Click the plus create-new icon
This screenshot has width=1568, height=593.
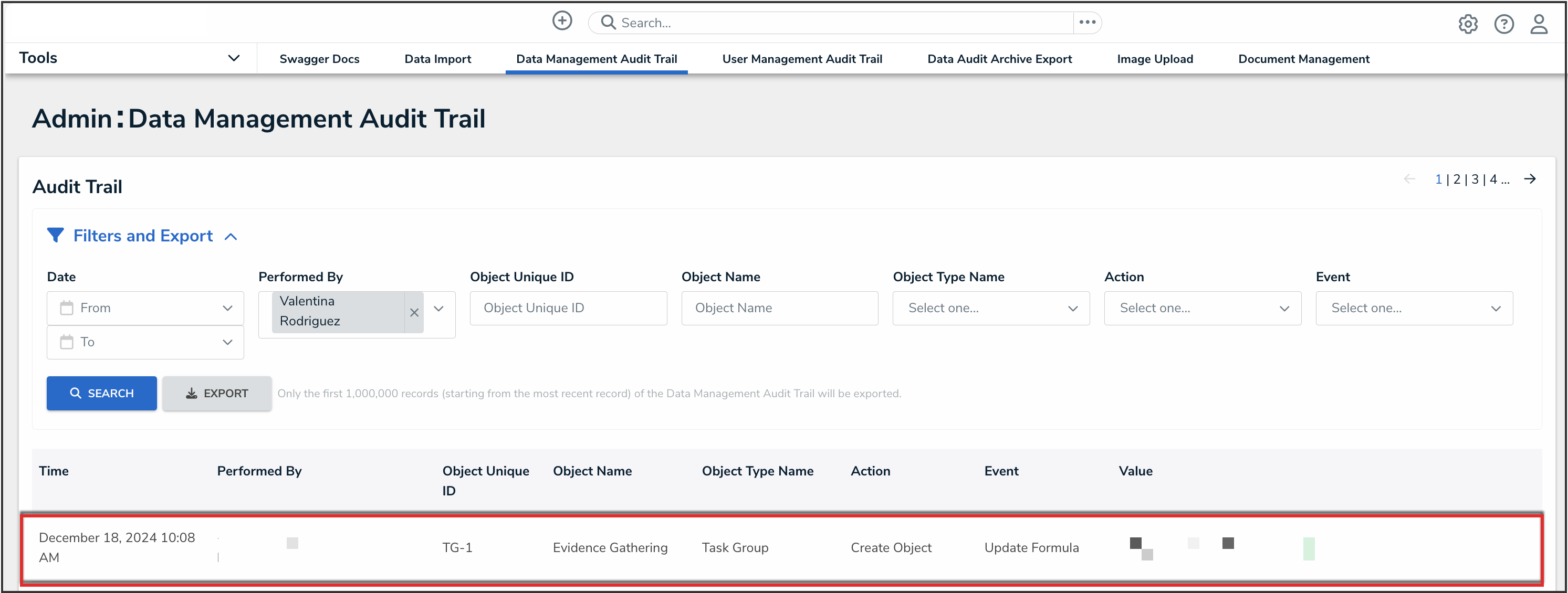coord(562,20)
